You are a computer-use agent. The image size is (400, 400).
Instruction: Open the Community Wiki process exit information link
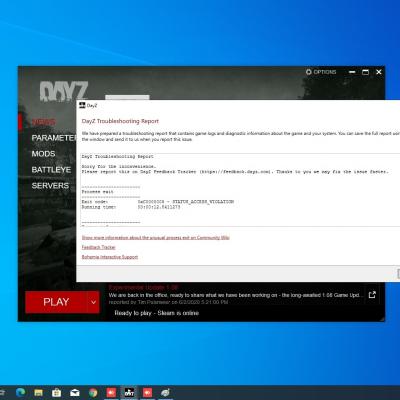[x=156, y=237]
